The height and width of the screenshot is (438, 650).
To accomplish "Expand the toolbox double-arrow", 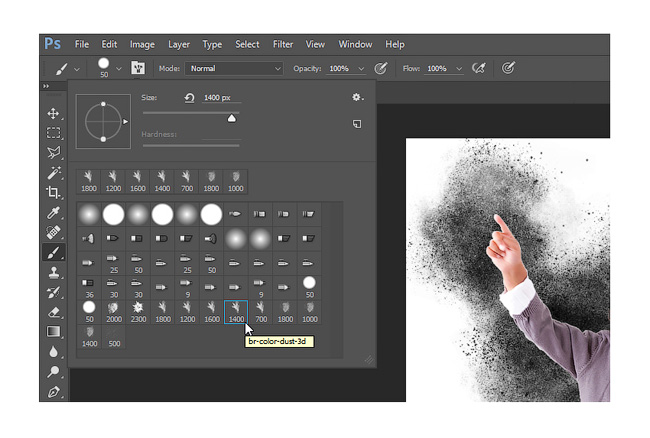I will pos(46,86).
